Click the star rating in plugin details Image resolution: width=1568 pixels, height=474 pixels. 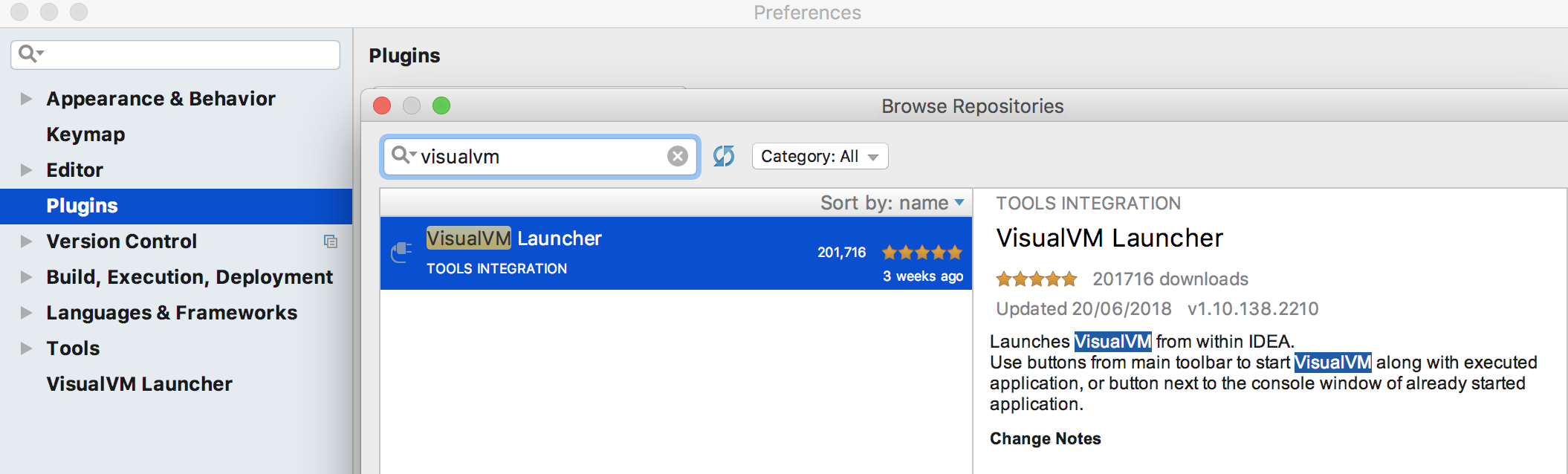coord(1036,279)
